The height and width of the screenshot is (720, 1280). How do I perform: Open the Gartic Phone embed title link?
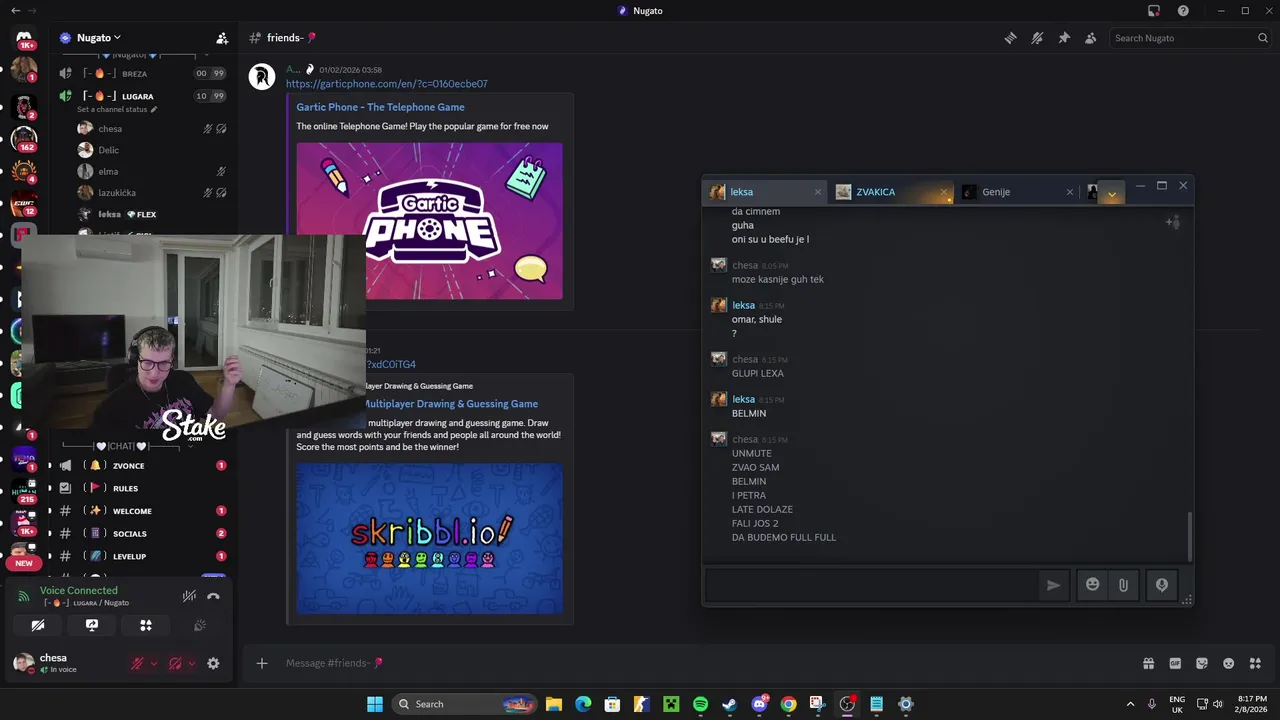380,107
